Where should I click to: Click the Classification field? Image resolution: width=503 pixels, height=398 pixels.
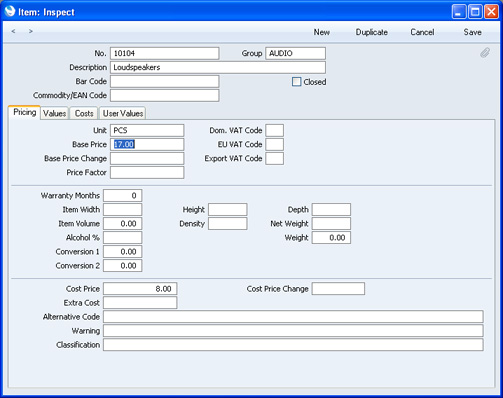(x=293, y=345)
